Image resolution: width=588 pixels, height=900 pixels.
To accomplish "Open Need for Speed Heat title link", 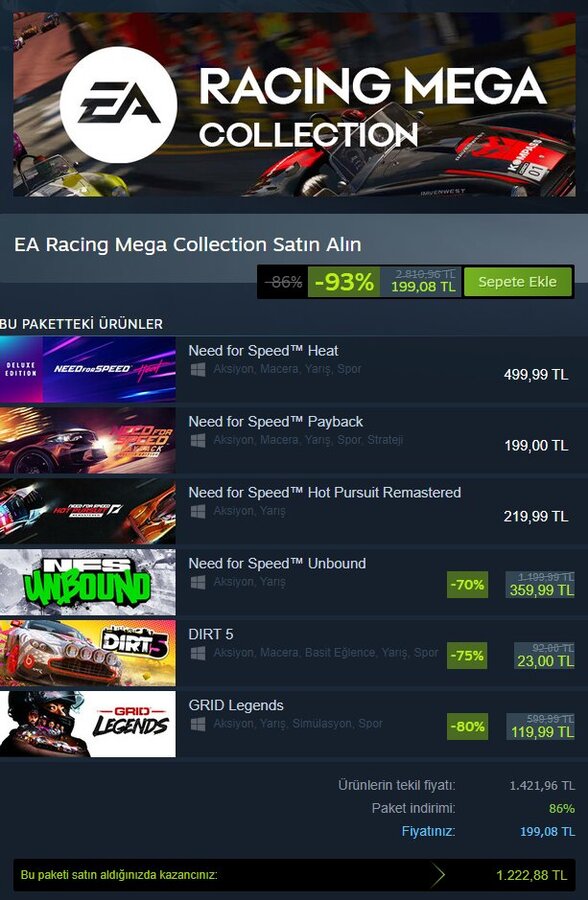I will click(263, 351).
